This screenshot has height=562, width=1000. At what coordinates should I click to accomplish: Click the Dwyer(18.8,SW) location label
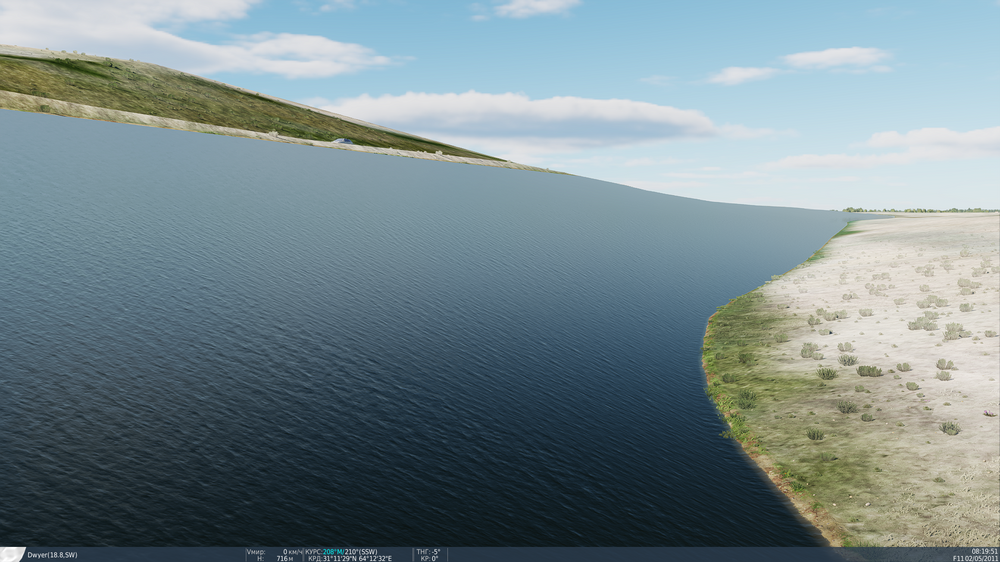coord(52,555)
